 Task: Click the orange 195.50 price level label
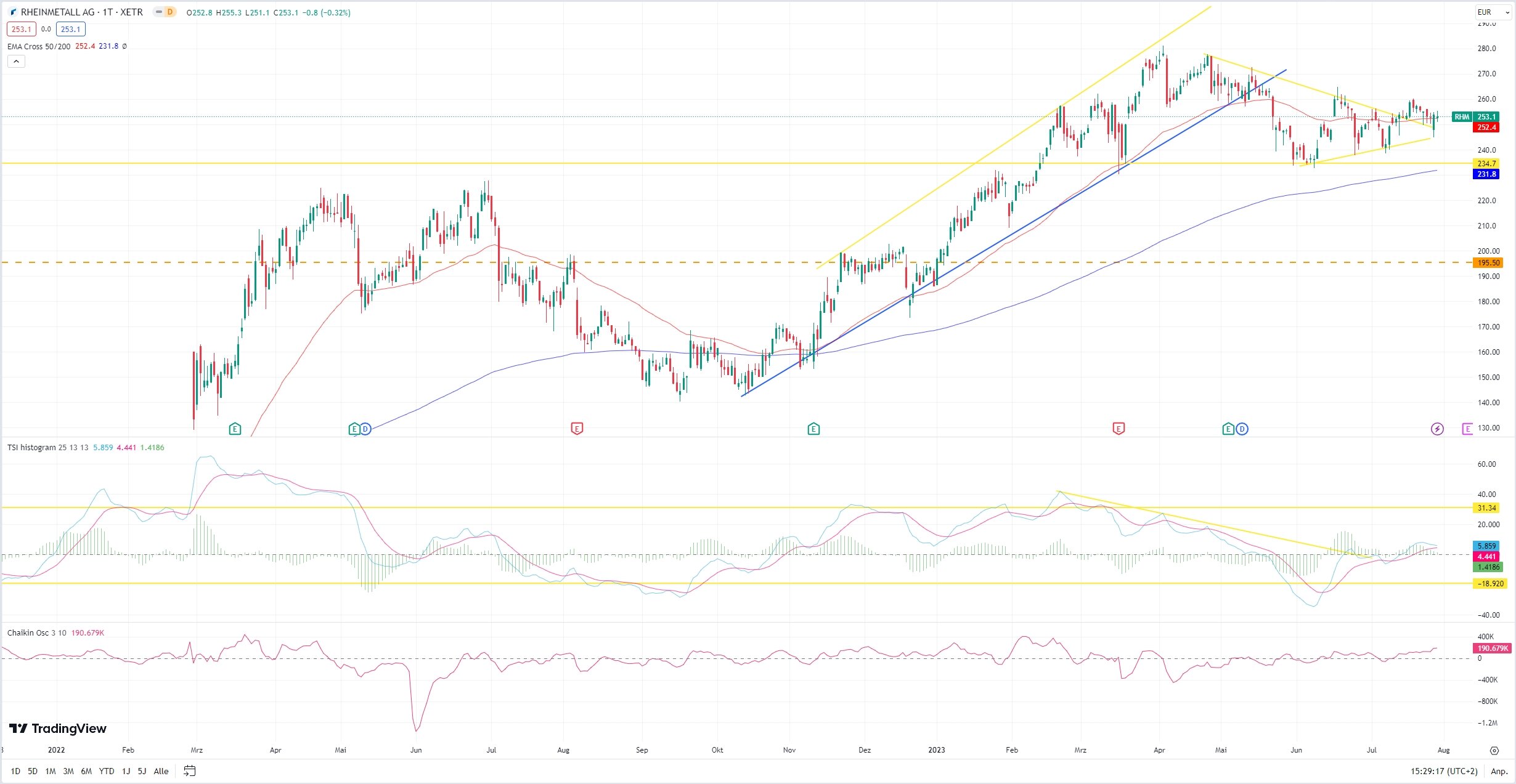(1488, 263)
